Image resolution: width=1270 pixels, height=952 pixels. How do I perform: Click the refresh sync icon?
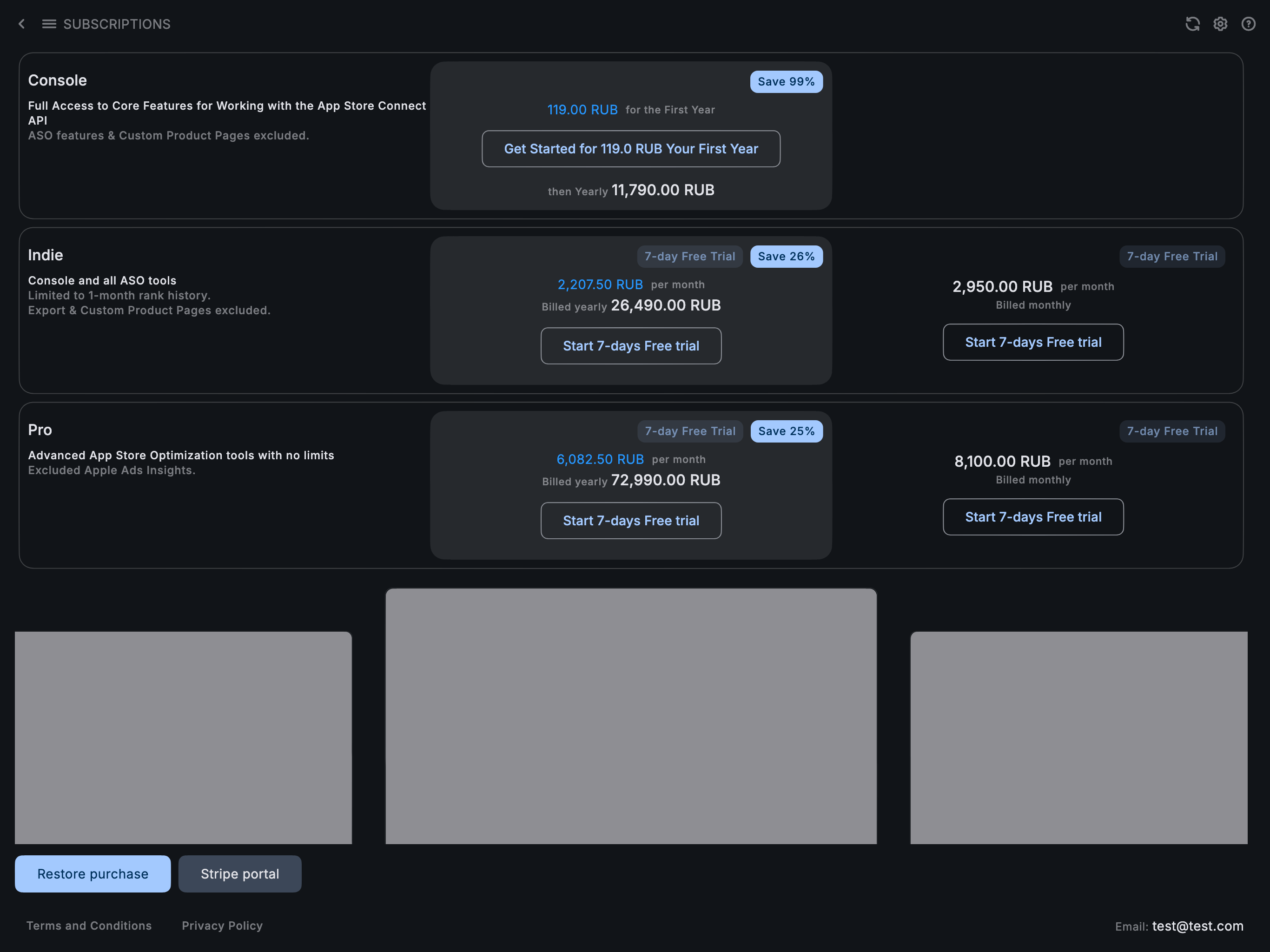1192,24
